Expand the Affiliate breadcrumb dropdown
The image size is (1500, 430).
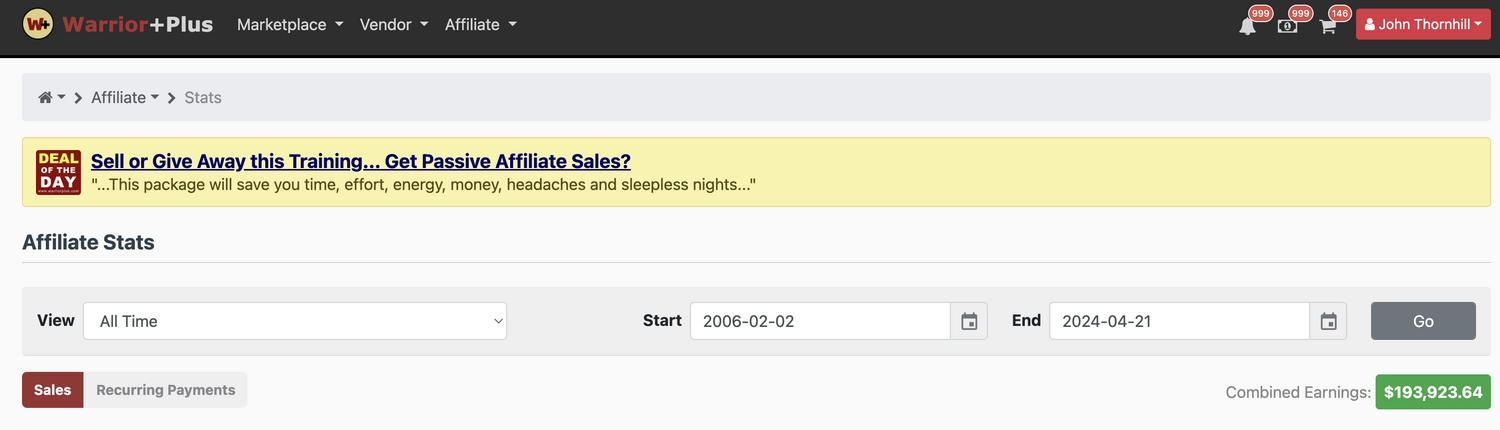coord(125,98)
